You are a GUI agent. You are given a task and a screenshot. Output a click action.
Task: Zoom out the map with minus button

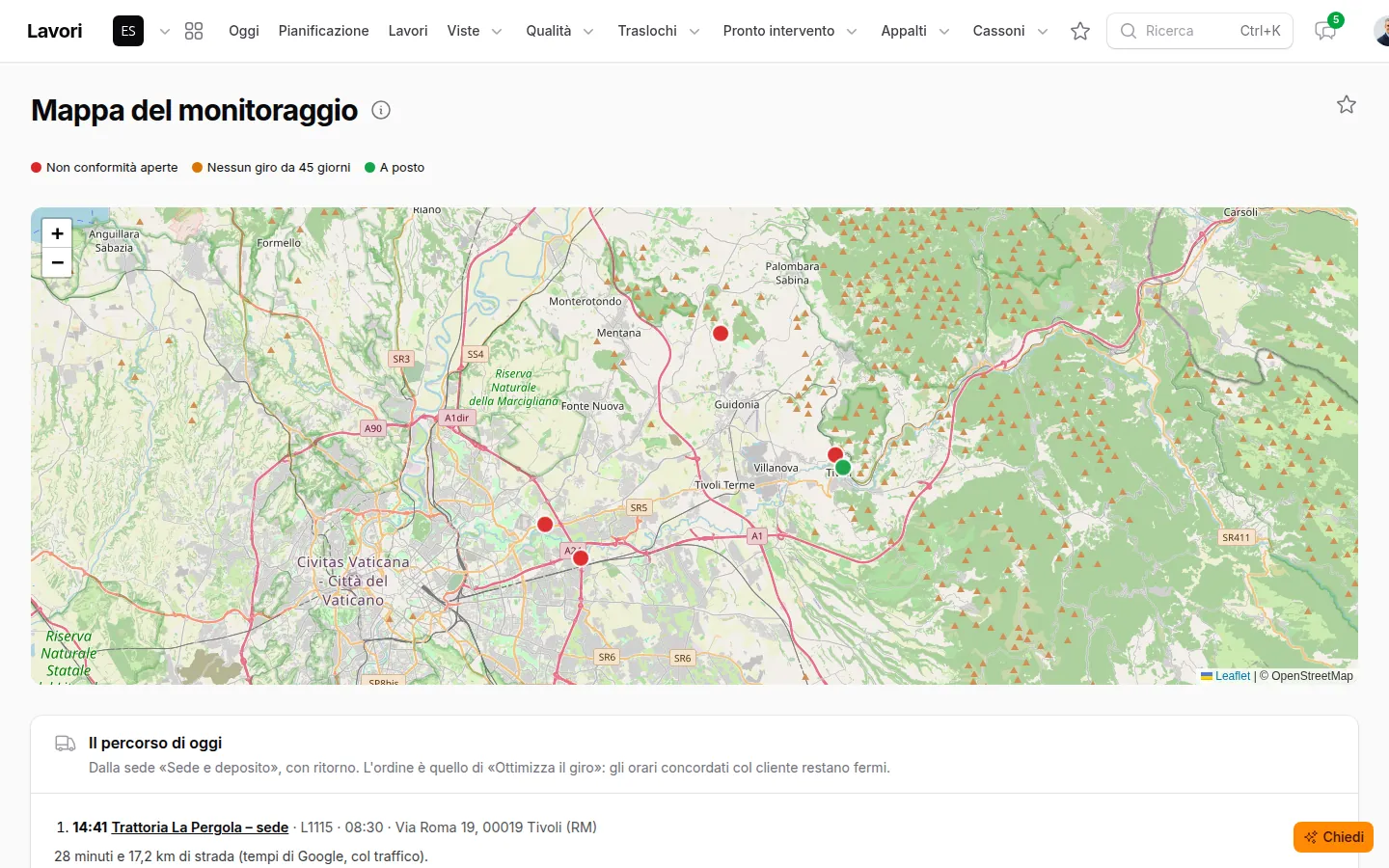pyautogui.click(x=57, y=262)
